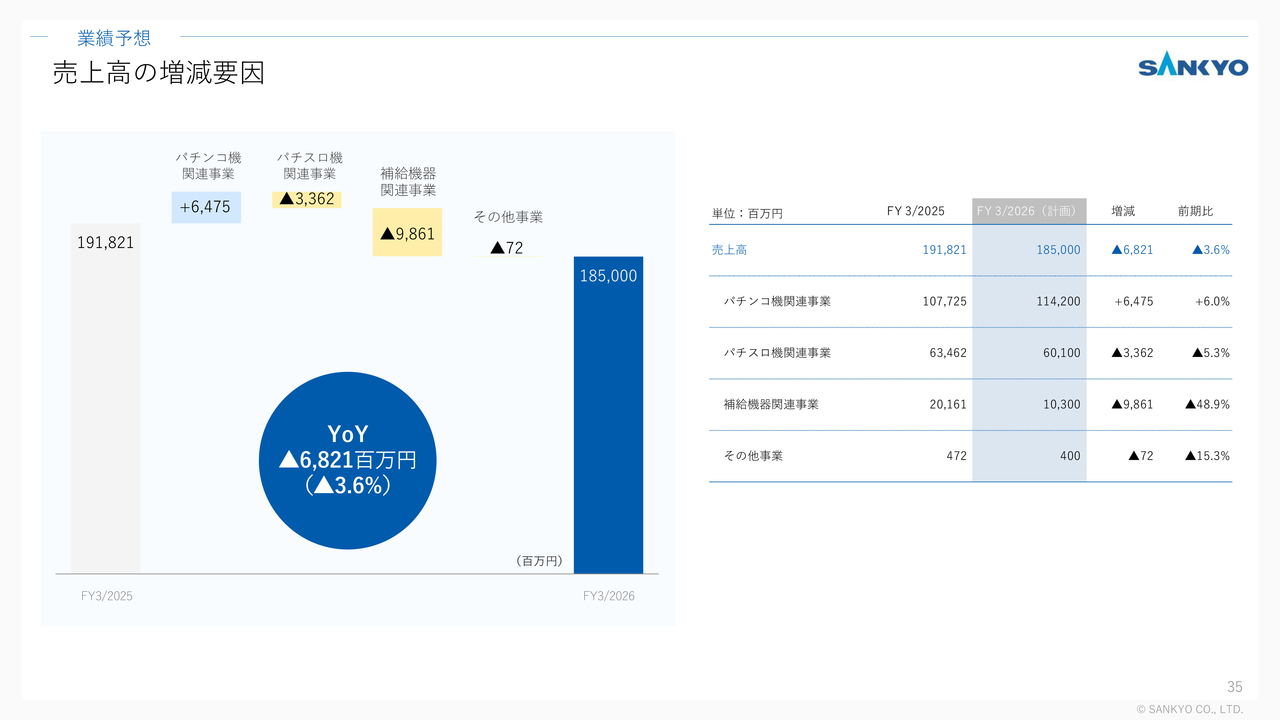Click the 114,200 table cell

click(1058, 301)
